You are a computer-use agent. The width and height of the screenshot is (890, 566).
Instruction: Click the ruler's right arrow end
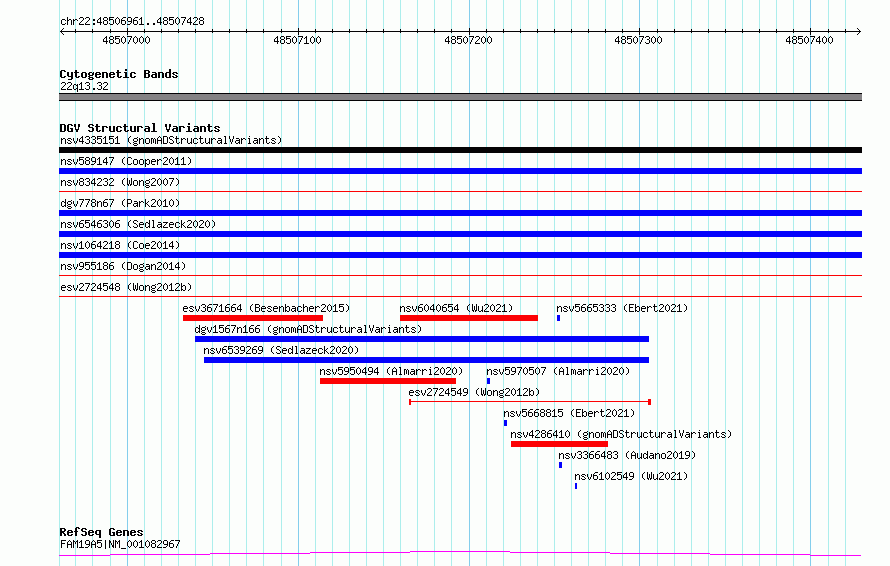(859, 31)
